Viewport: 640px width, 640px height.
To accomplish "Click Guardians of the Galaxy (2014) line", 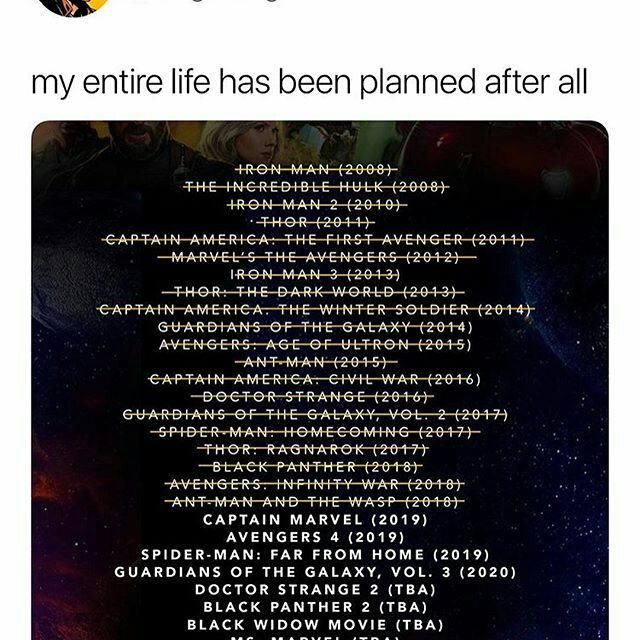I will 315,327.
